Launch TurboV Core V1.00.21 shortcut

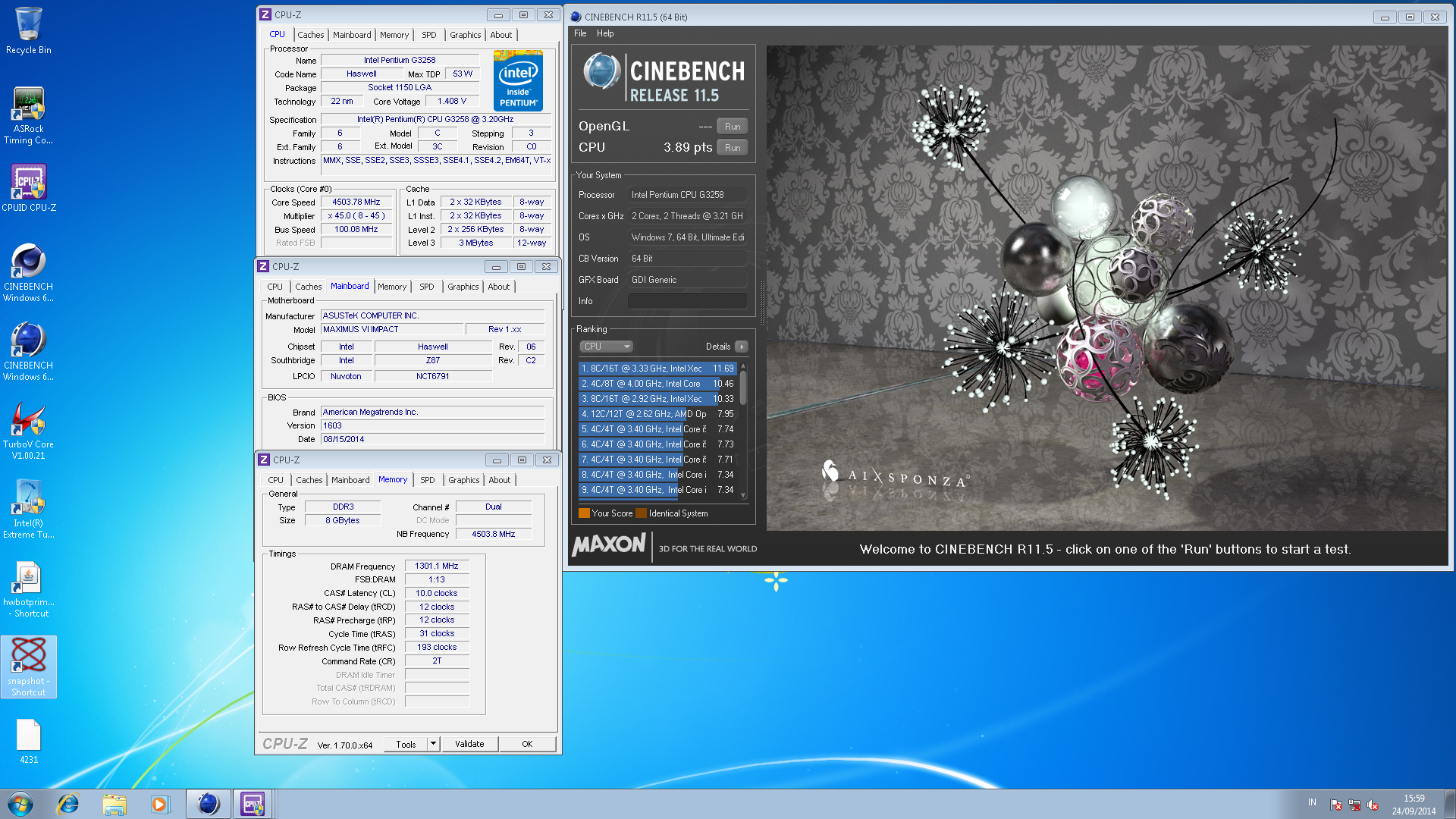point(28,431)
